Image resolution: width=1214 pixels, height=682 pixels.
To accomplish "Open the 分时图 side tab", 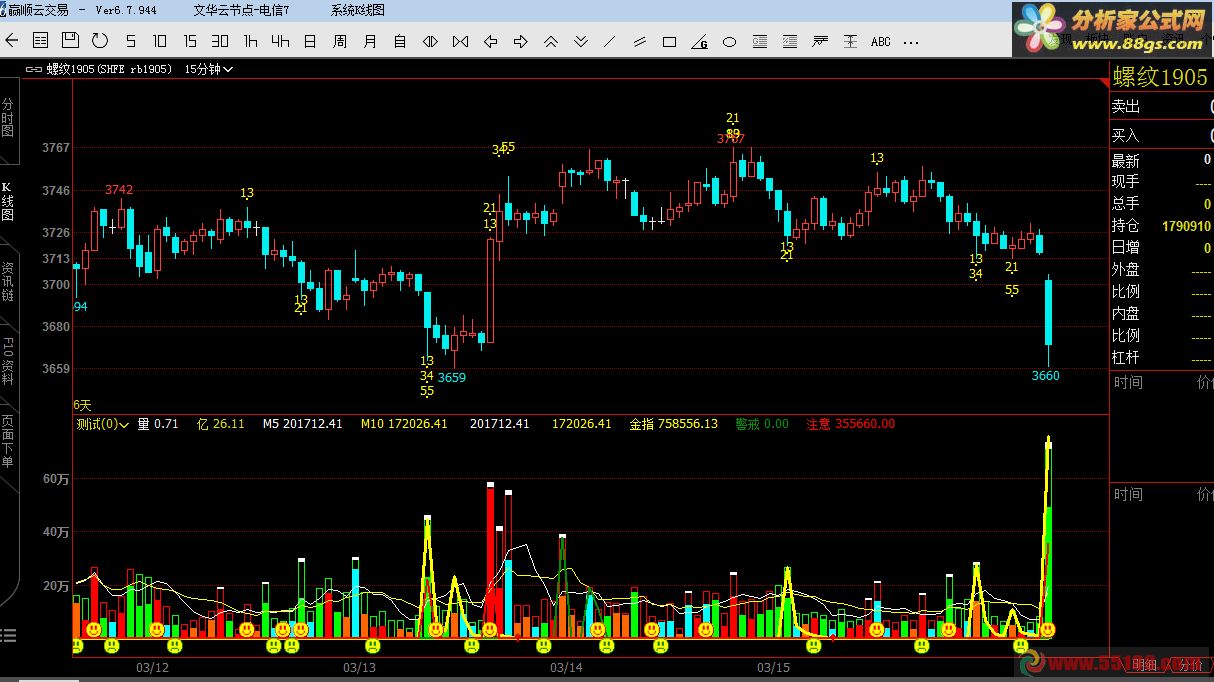I will 7,117.
